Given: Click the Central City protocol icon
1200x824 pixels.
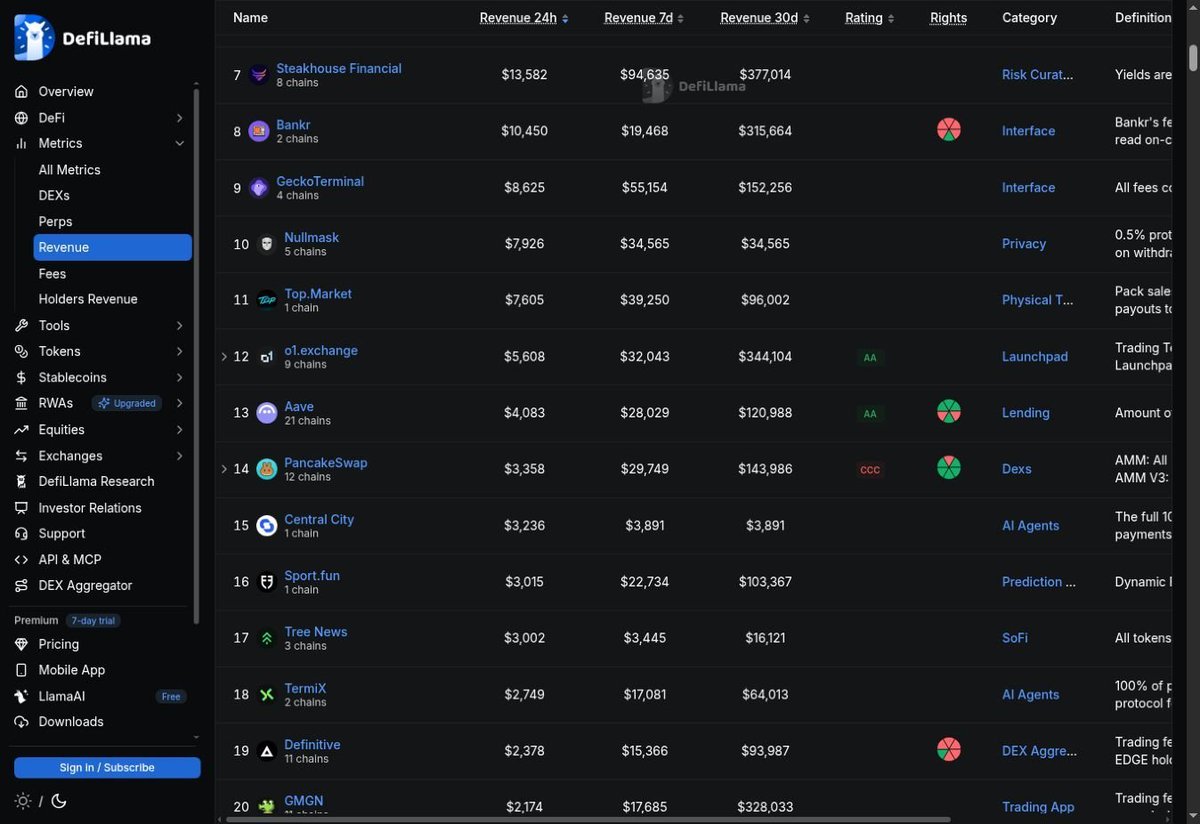Looking at the screenshot, I should point(267,526).
